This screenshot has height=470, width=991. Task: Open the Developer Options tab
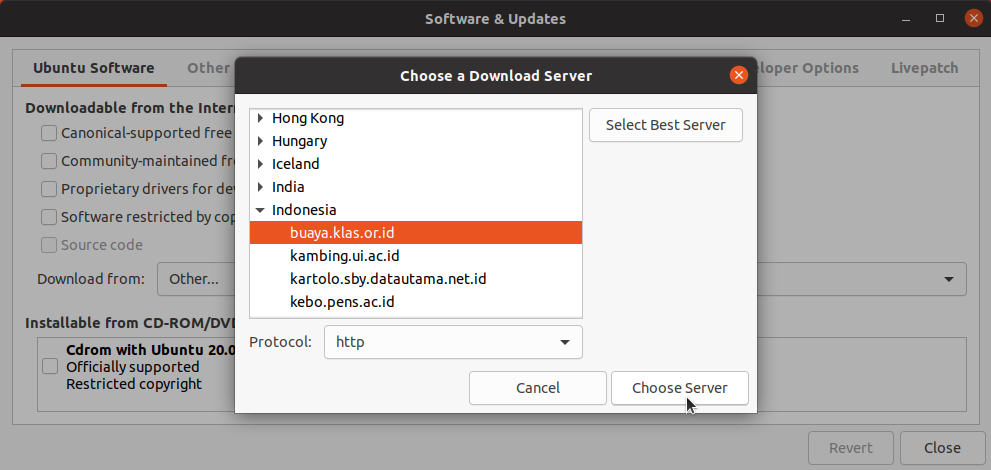(808, 68)
